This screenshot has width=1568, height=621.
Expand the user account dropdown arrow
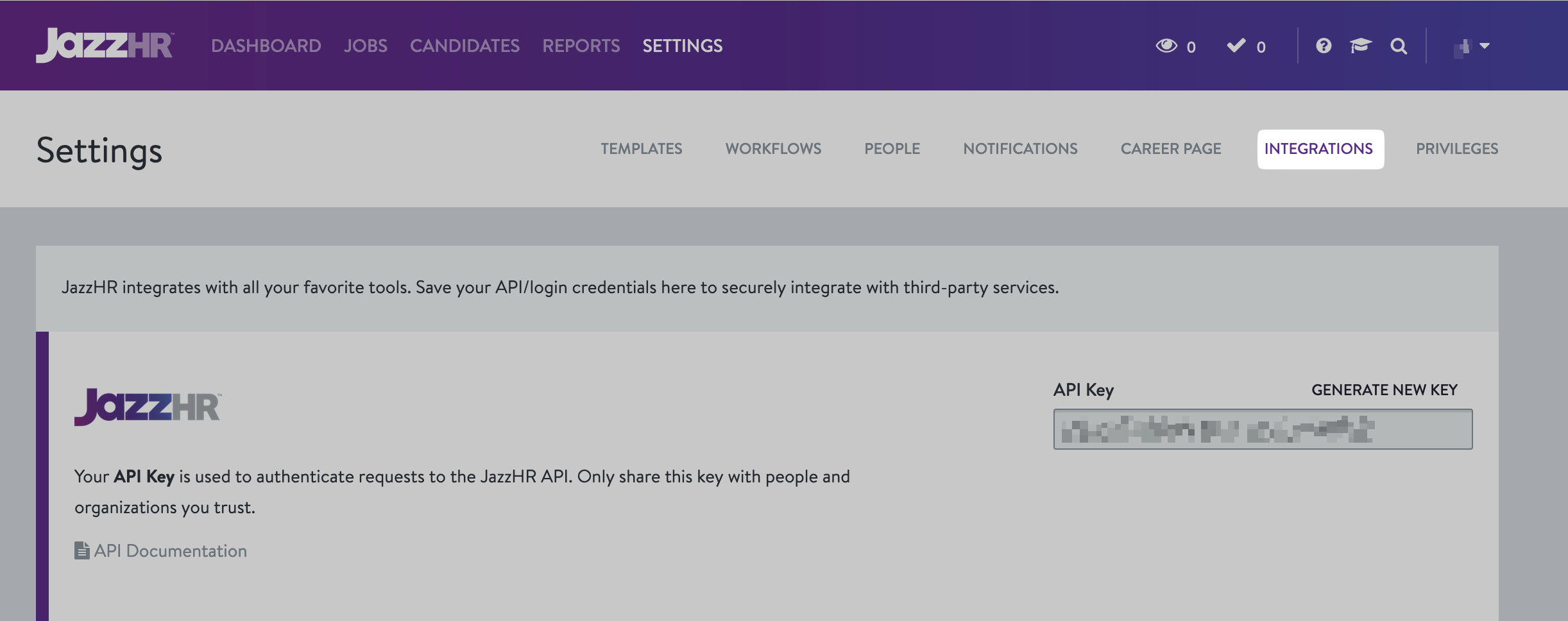1485,46
